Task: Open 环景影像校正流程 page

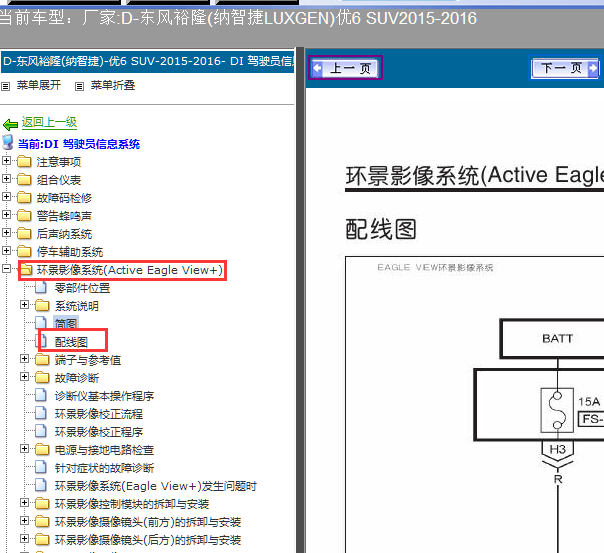Action: click(x=99, y=414)
